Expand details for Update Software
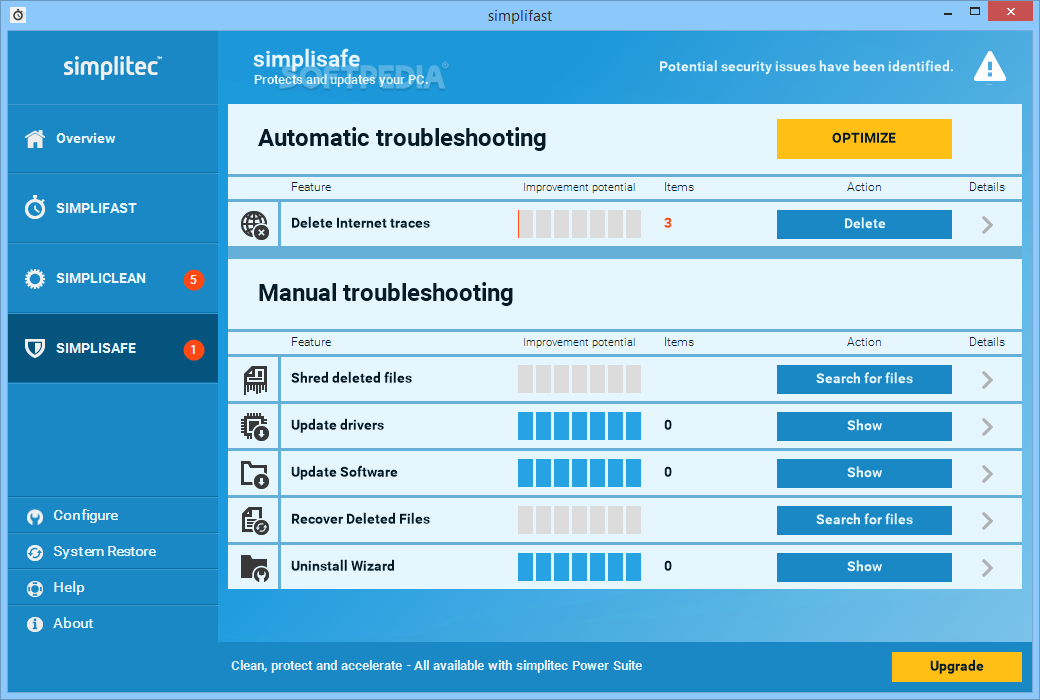Image resolution: width=1040 pixels, height=700 pixels. tap(987, 474)
